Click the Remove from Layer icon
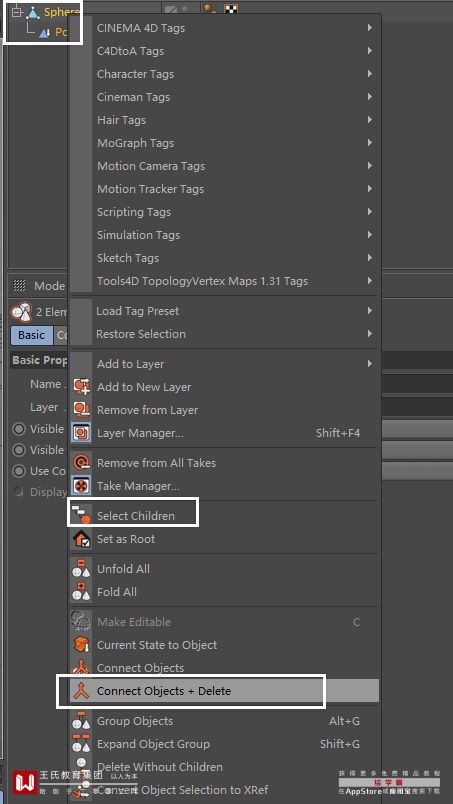The height and width of the screenshot is (804, 453). pyautogui.click(x=82, y=410)
